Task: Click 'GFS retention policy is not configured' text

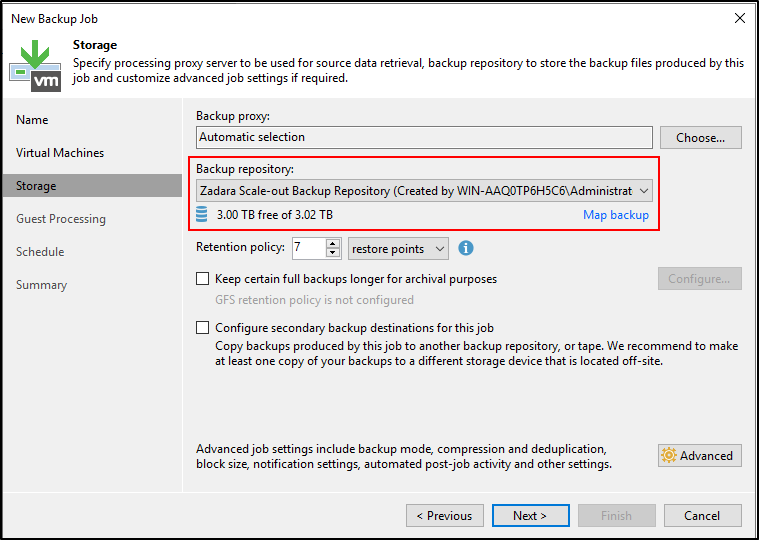Action: click(x=314, y=300)
